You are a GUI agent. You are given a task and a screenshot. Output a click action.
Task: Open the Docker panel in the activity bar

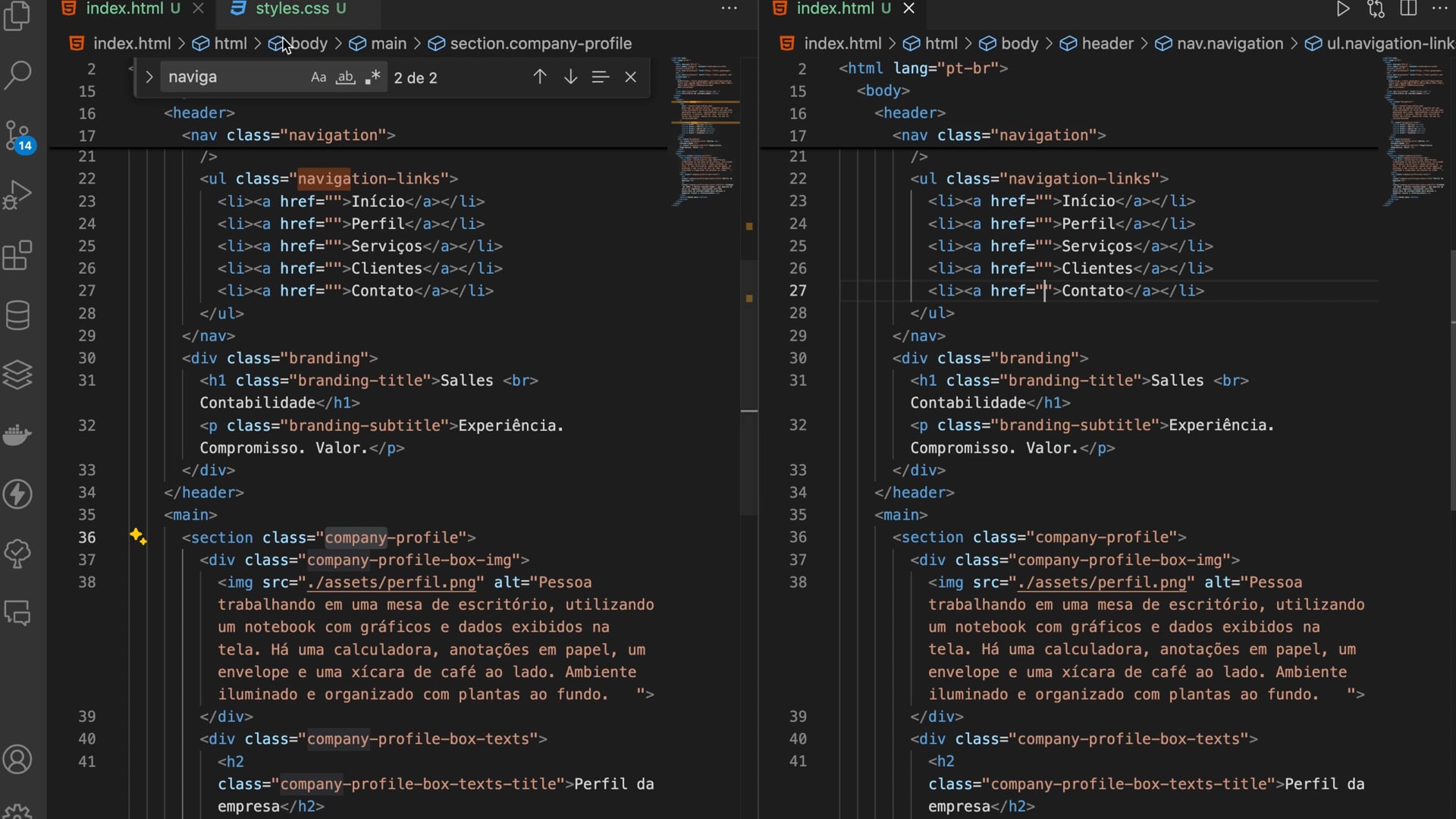(x=18, y=435)
